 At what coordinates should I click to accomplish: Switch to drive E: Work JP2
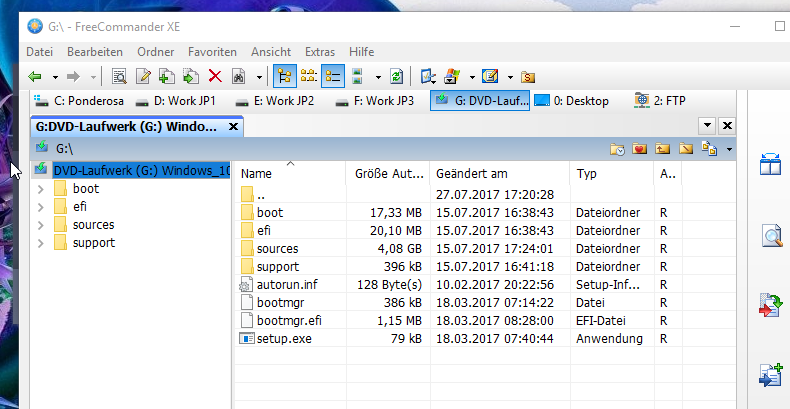coord(275,101)
